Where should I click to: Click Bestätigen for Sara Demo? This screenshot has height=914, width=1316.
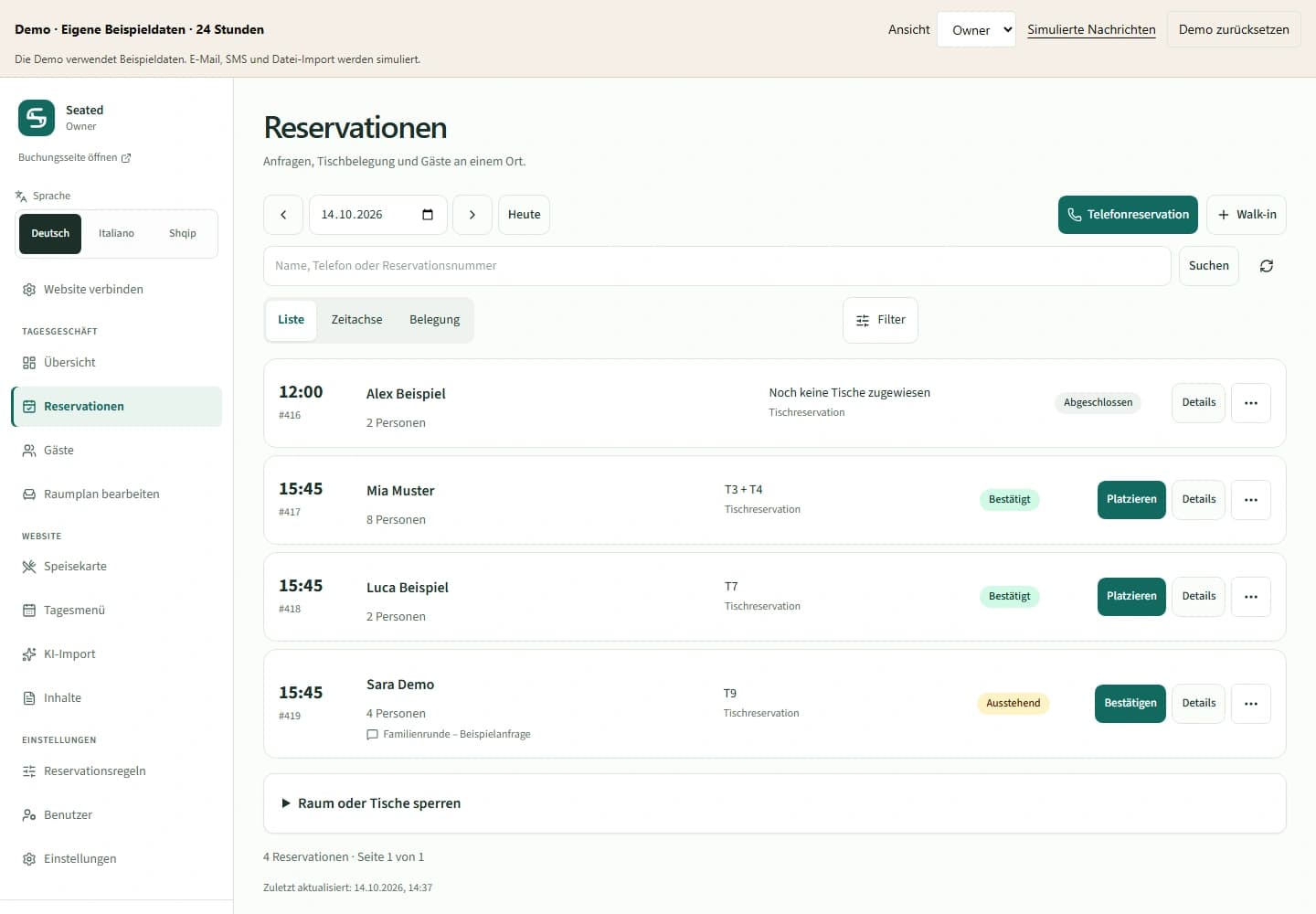(x=1130, y=704)
